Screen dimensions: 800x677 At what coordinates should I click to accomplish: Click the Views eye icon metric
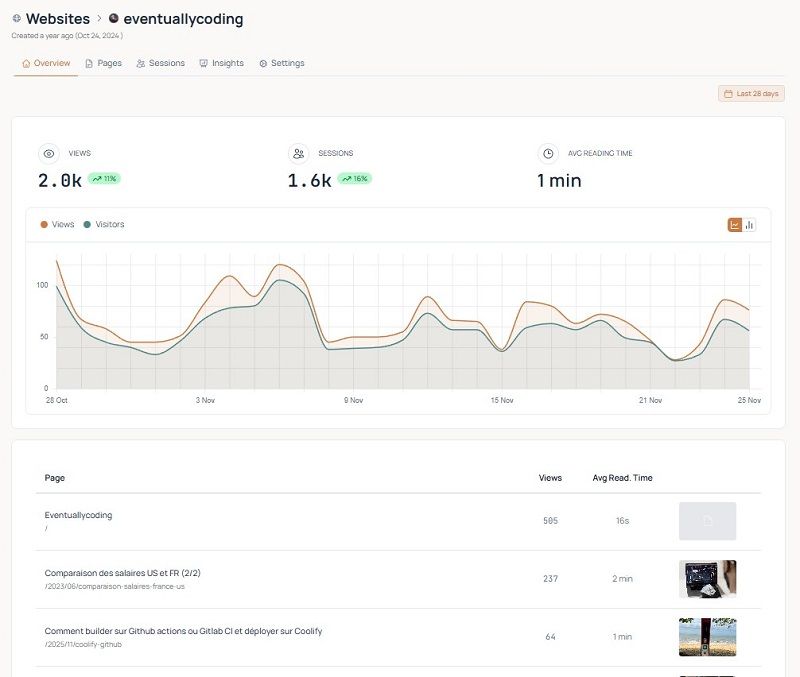pos(47,153)
